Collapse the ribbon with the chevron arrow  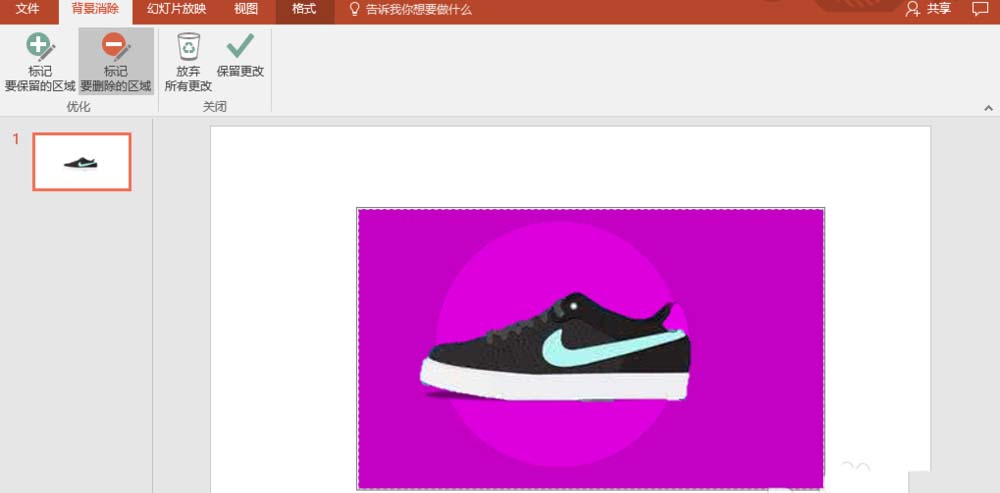[x=989, y=109]
